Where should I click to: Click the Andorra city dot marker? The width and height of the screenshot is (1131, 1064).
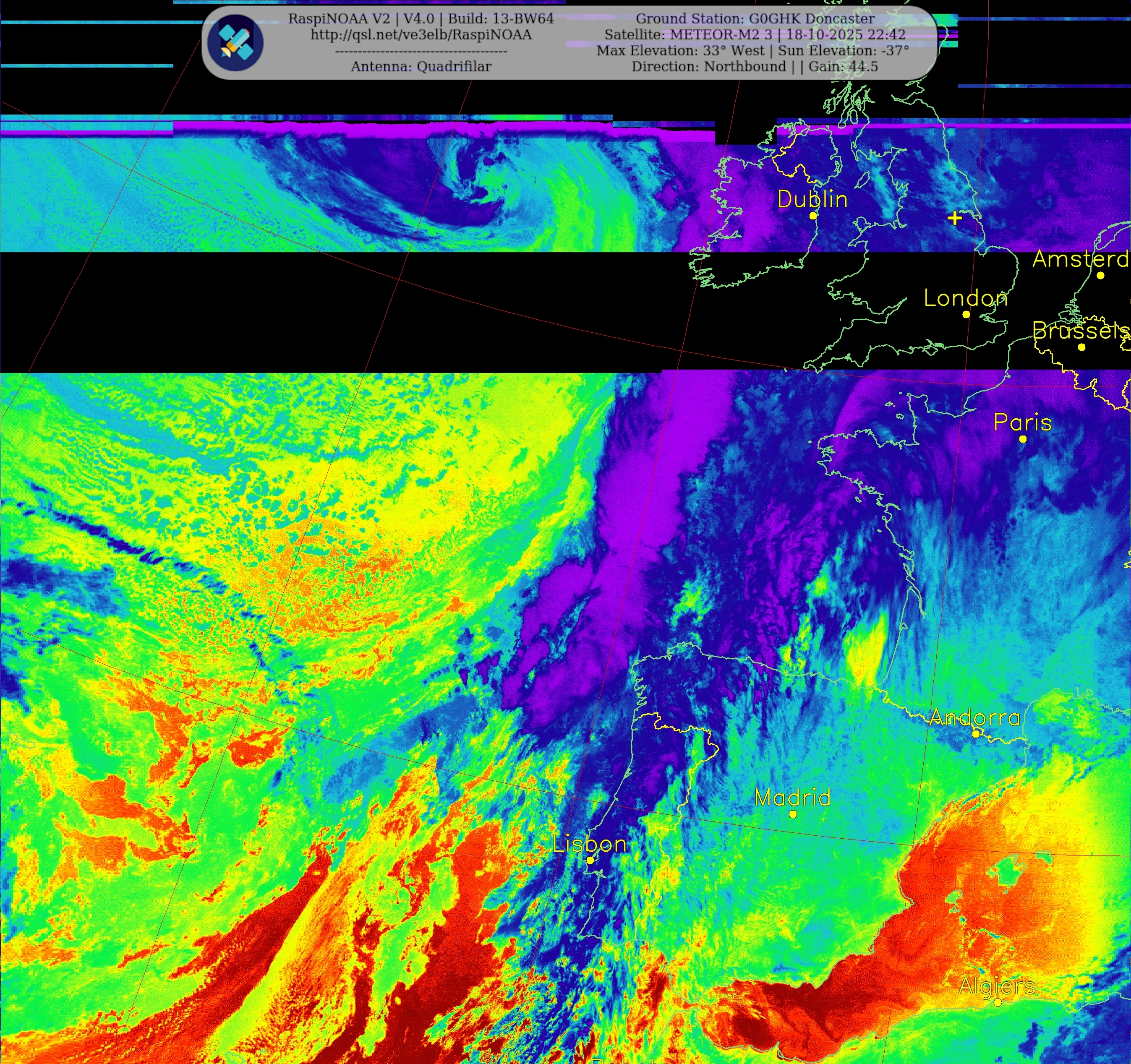click(x=976, y=733)
